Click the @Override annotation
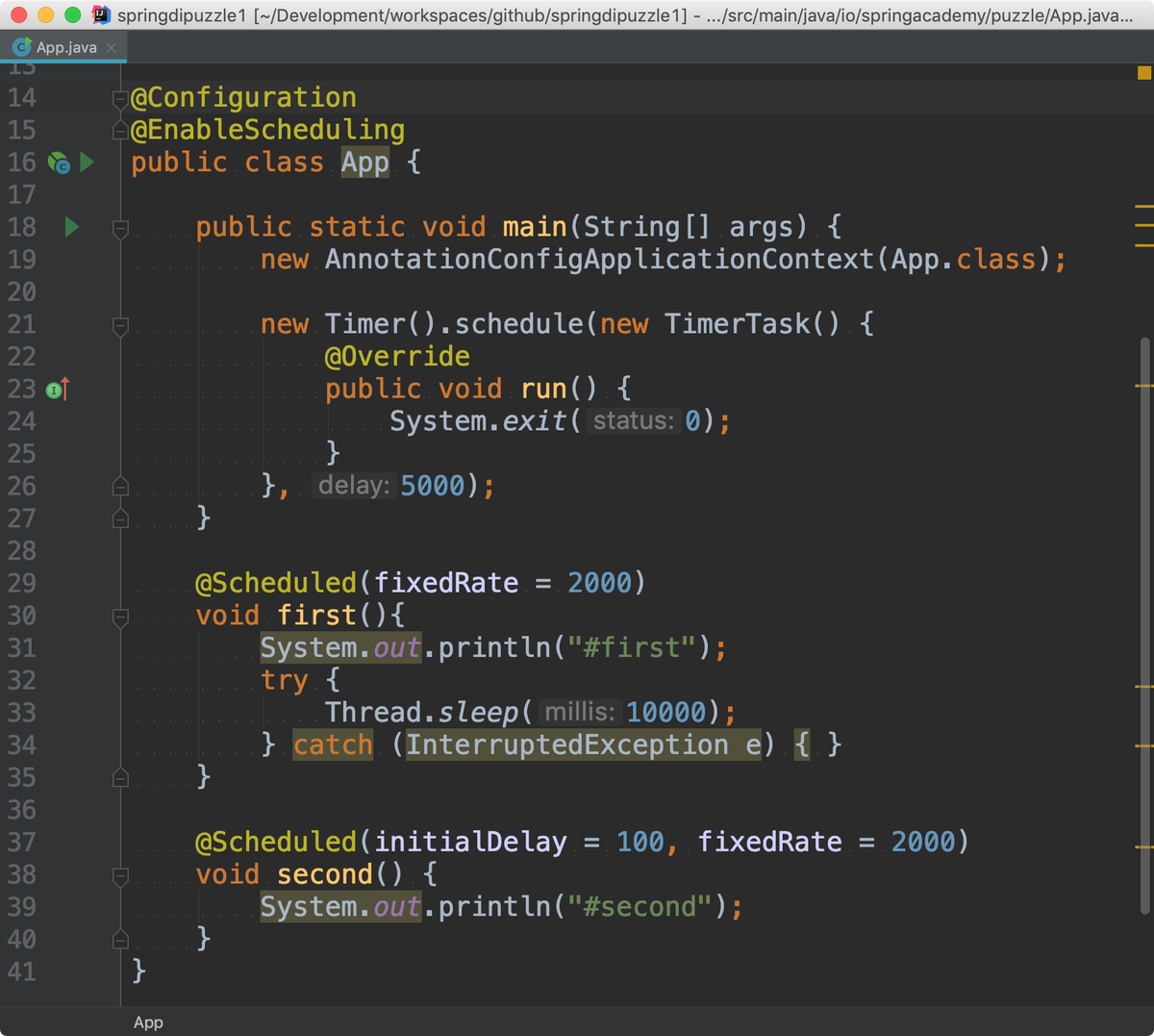The height and width of the screenshot is (1036, 1154). (397, 356)
